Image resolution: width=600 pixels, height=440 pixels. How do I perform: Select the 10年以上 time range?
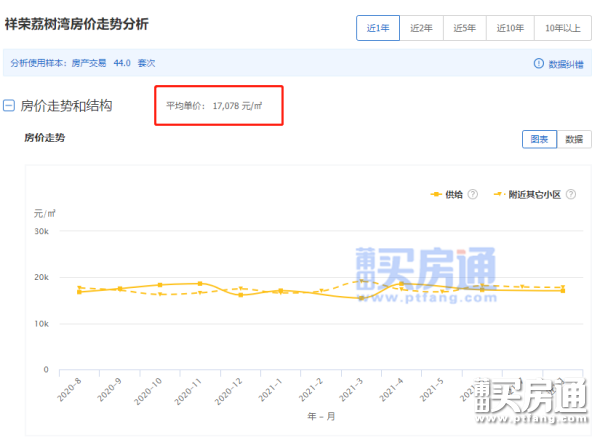(x=562, y=28)
